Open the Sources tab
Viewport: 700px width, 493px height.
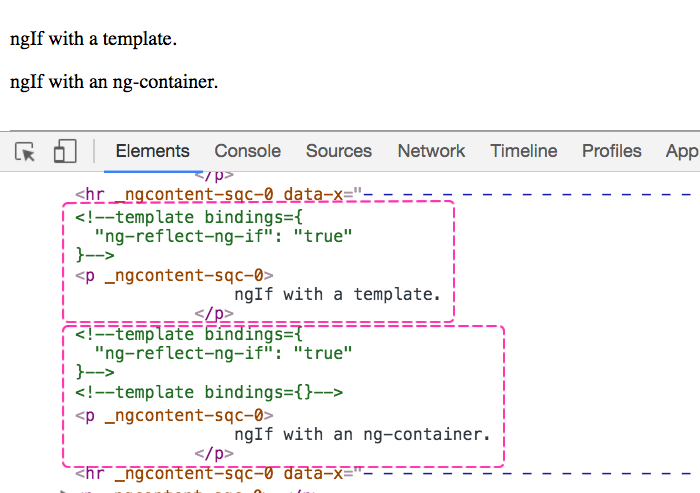coord(338,151)
